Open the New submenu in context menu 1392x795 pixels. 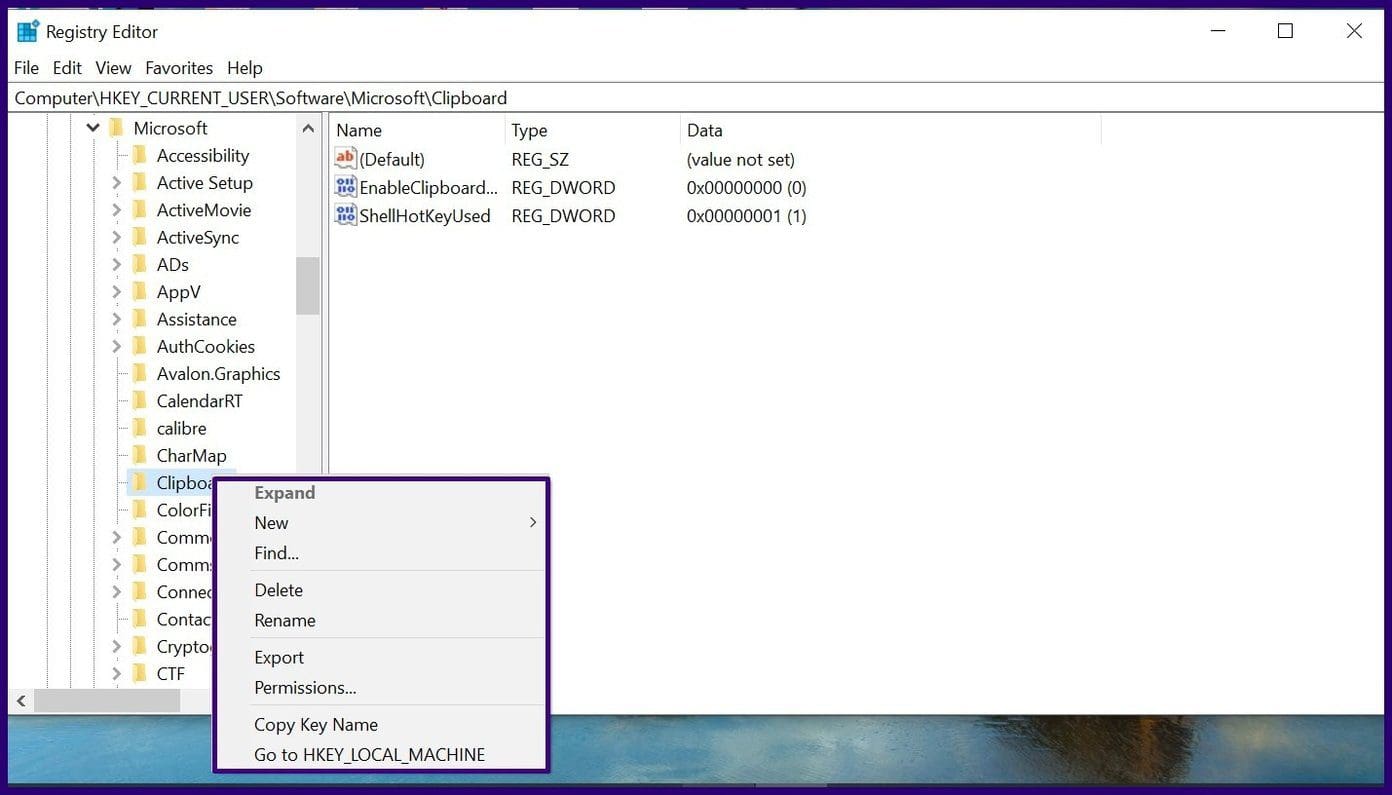(381, 523)
